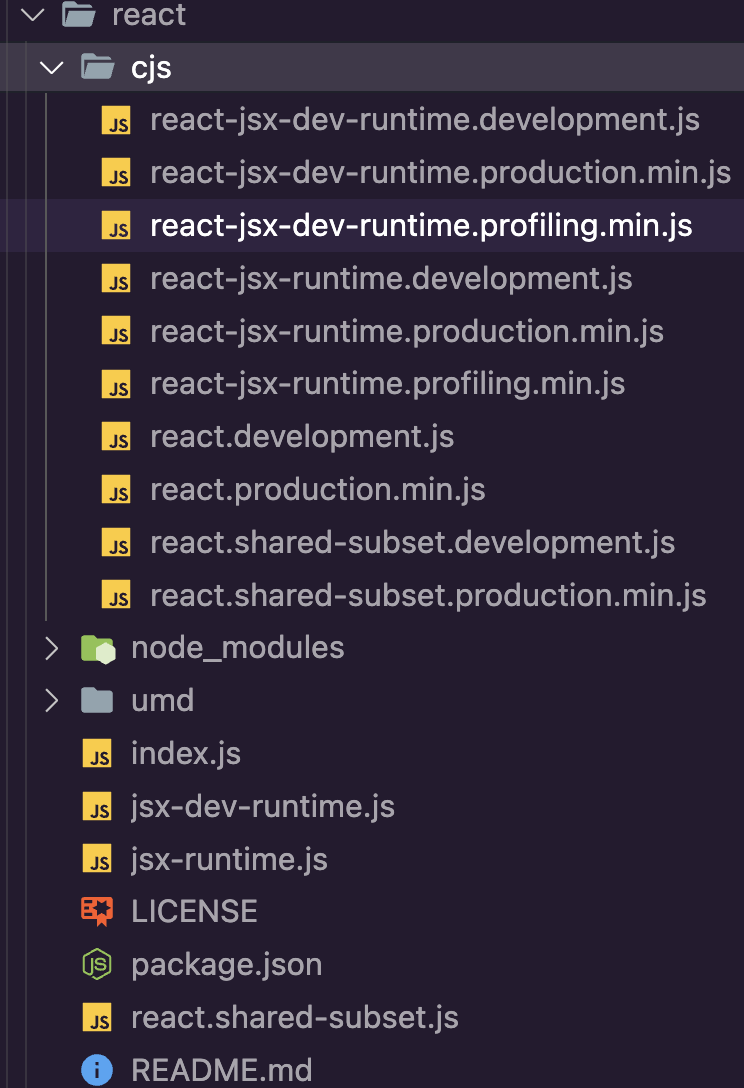The image size is (744, 1088).
Task: Click JS icon next to react.shared-subset.js
Action: coord(97,1017)
